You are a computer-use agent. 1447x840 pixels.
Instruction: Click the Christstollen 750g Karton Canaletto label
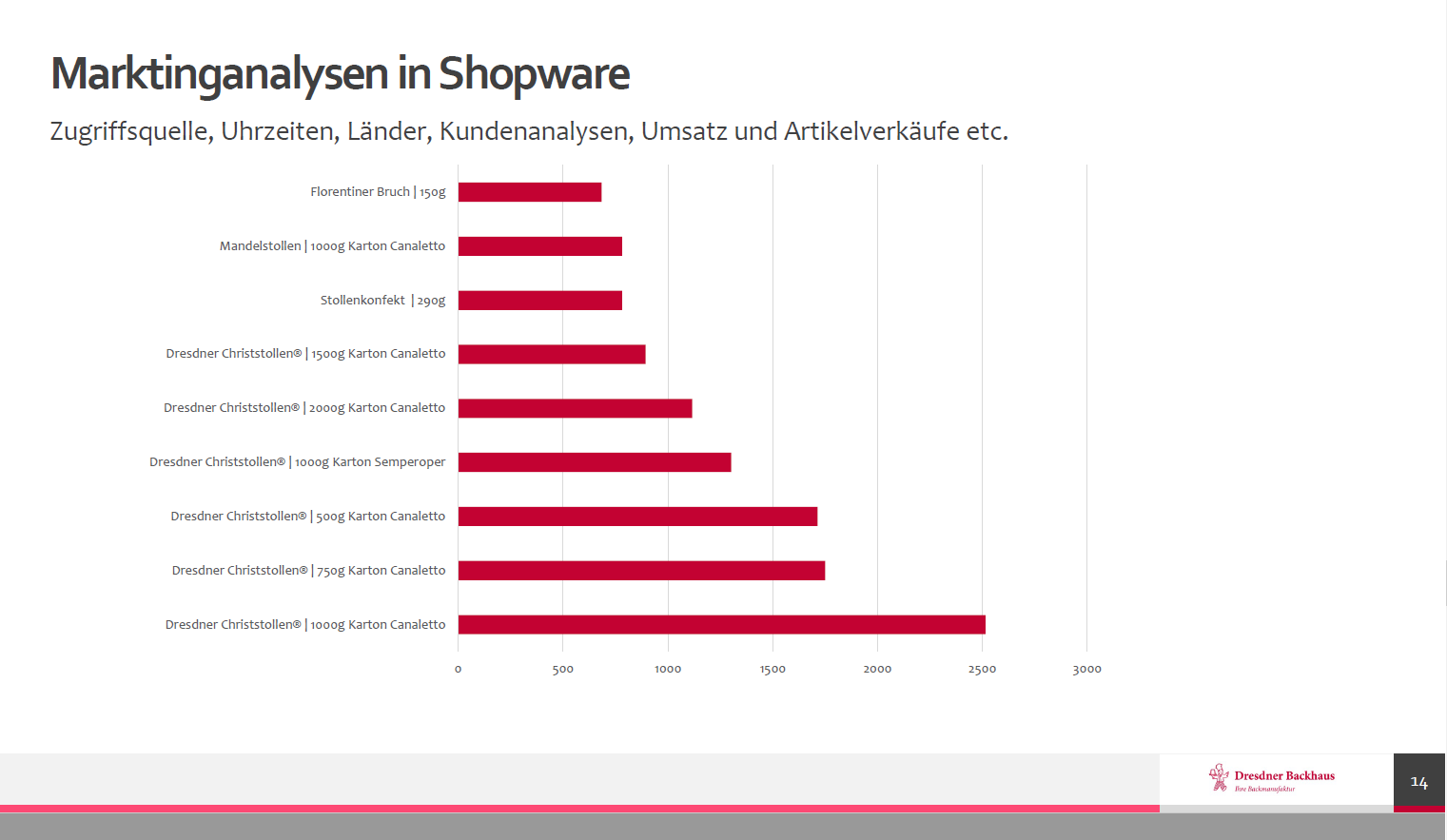308,571
